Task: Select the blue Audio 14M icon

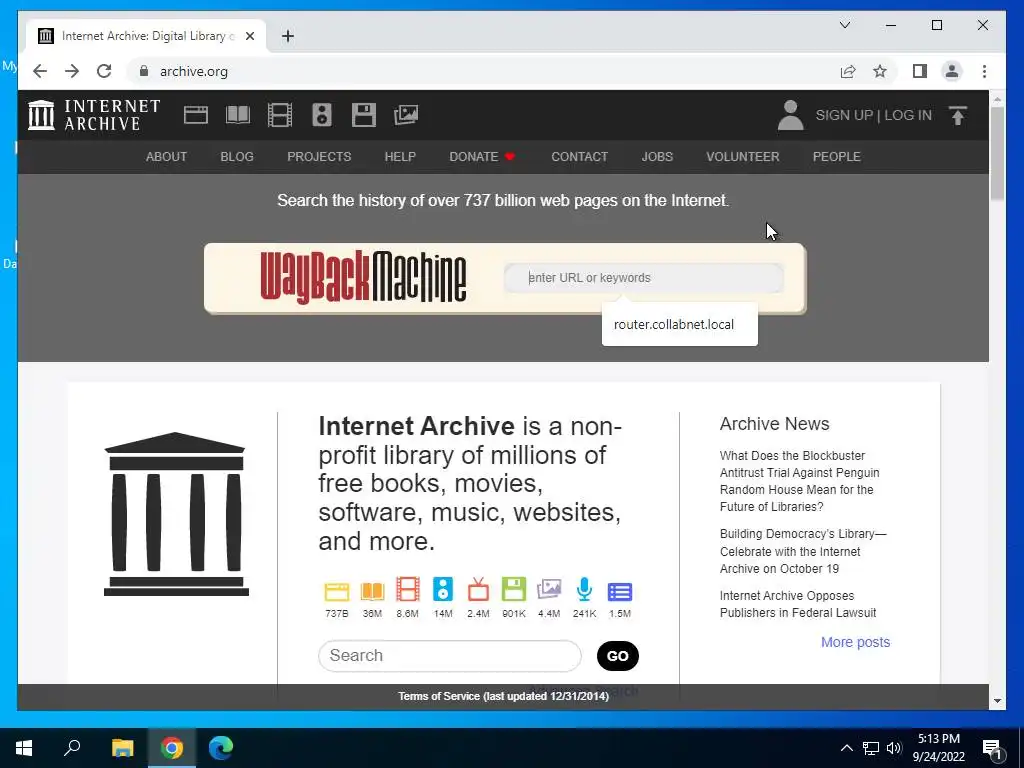Action: [443, 589]
